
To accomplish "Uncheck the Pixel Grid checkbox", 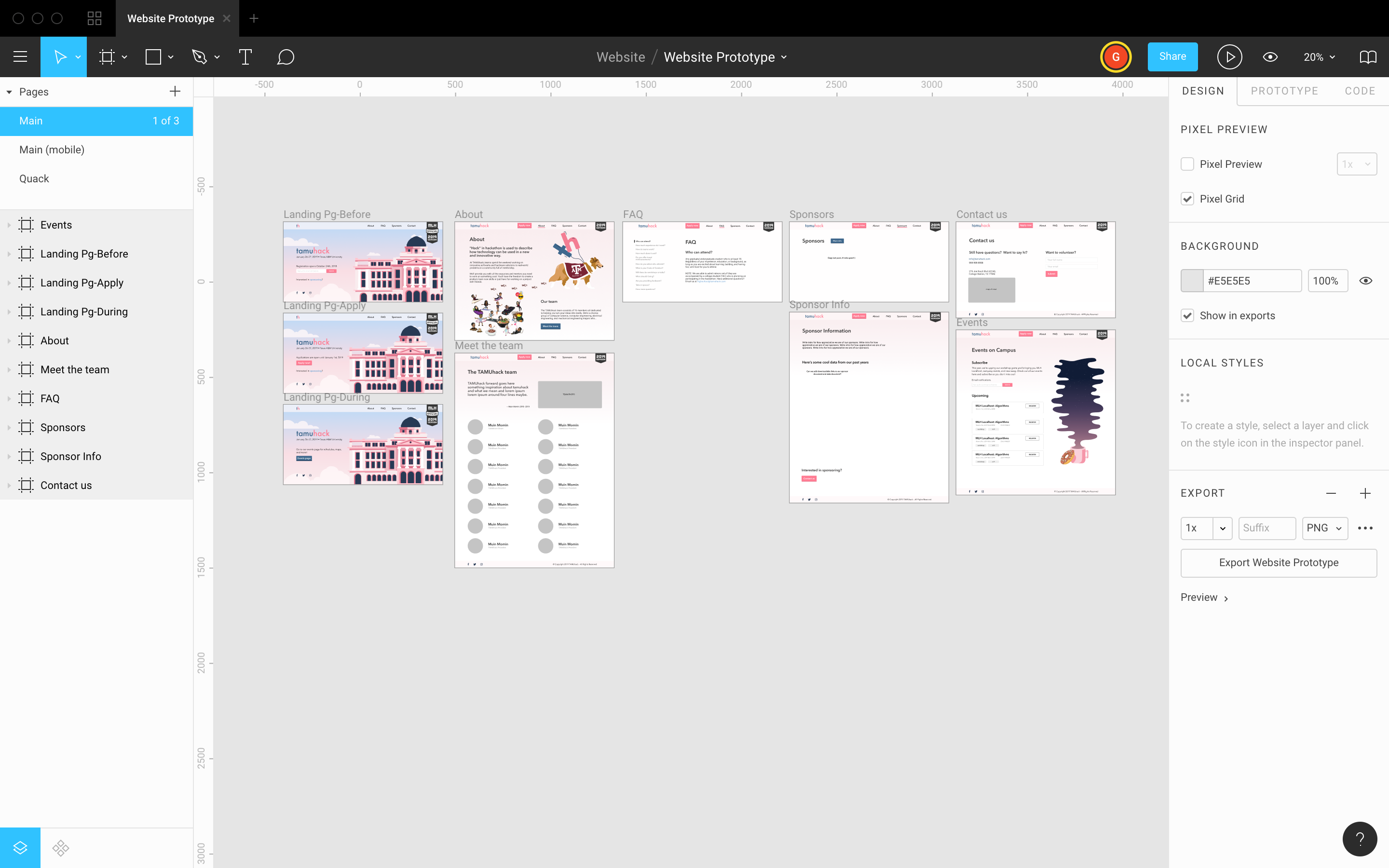I will (x=1187, y=199).
